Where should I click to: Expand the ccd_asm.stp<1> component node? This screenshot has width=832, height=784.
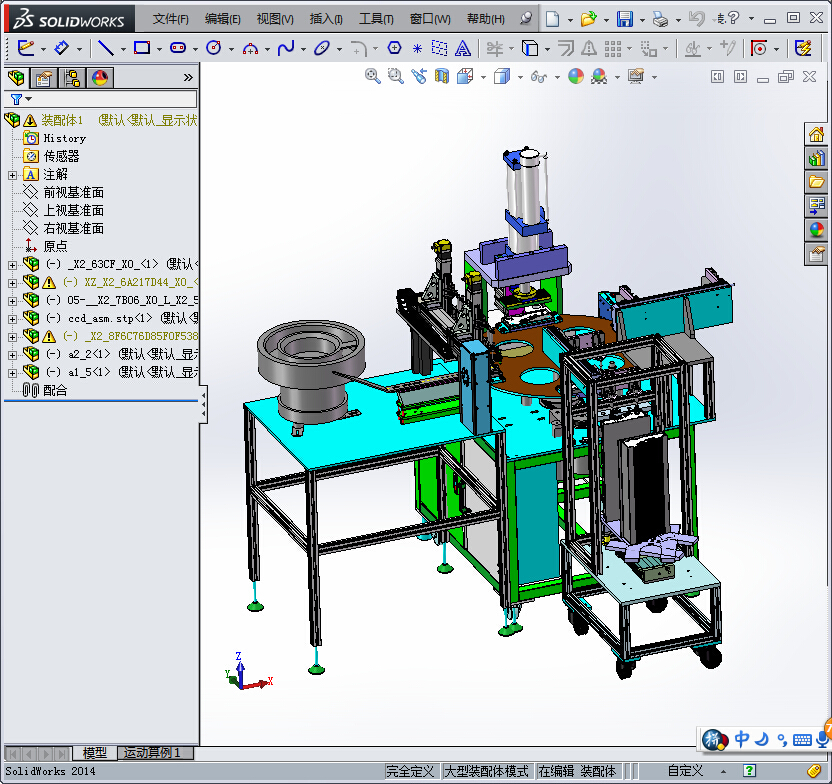(13, 319)
